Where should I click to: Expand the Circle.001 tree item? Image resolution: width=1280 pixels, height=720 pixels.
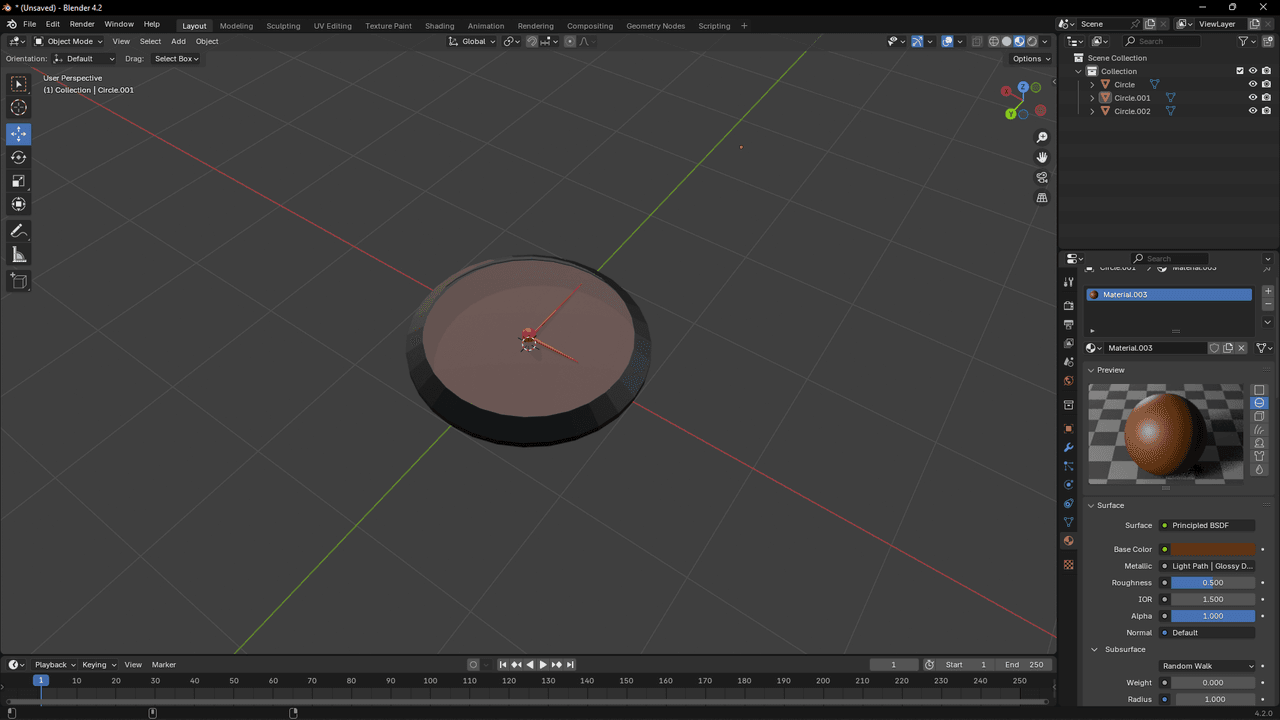pyautogui.click(x=1092, y=98)
